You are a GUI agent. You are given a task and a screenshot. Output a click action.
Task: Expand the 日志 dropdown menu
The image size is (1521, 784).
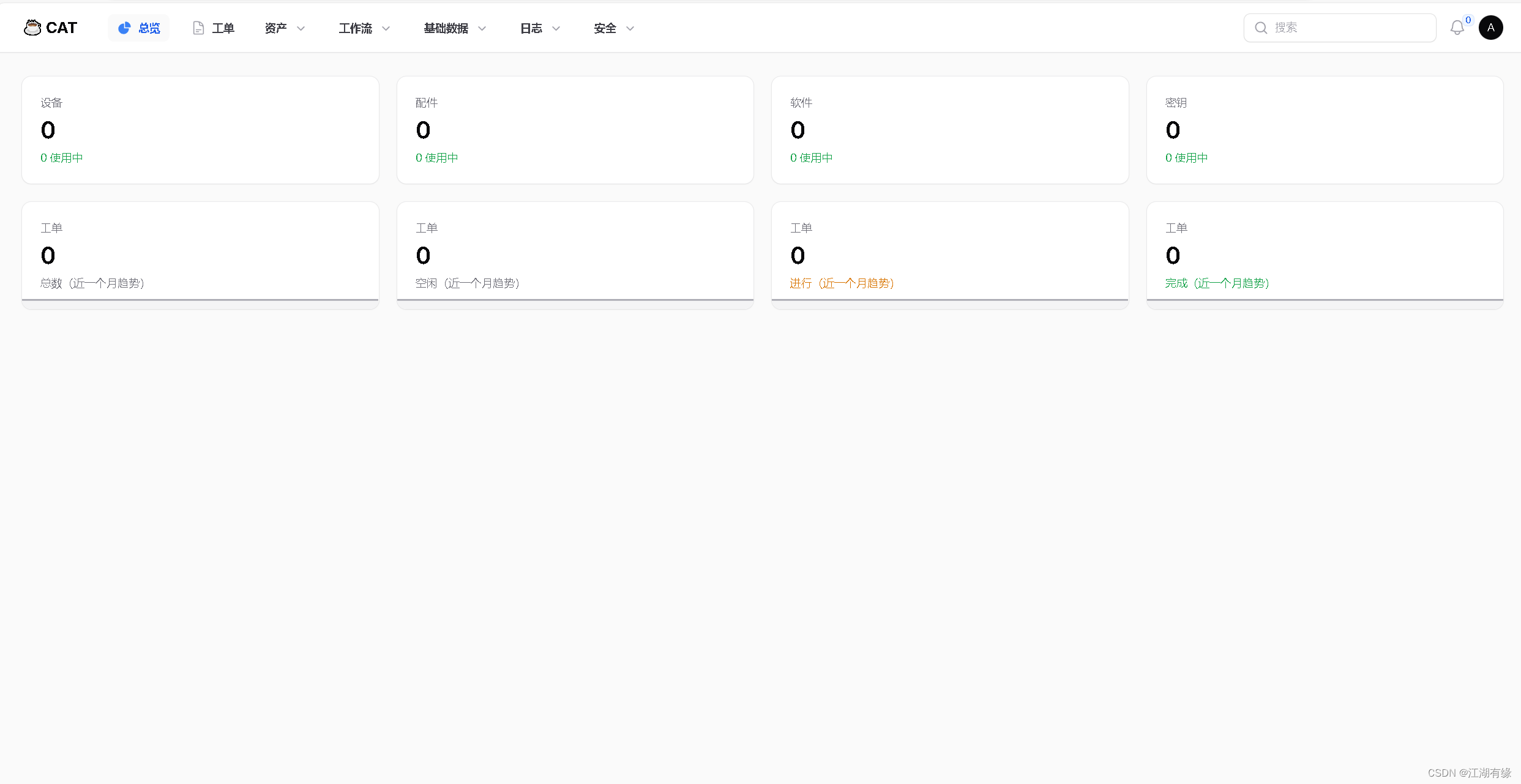coord(539,28)
